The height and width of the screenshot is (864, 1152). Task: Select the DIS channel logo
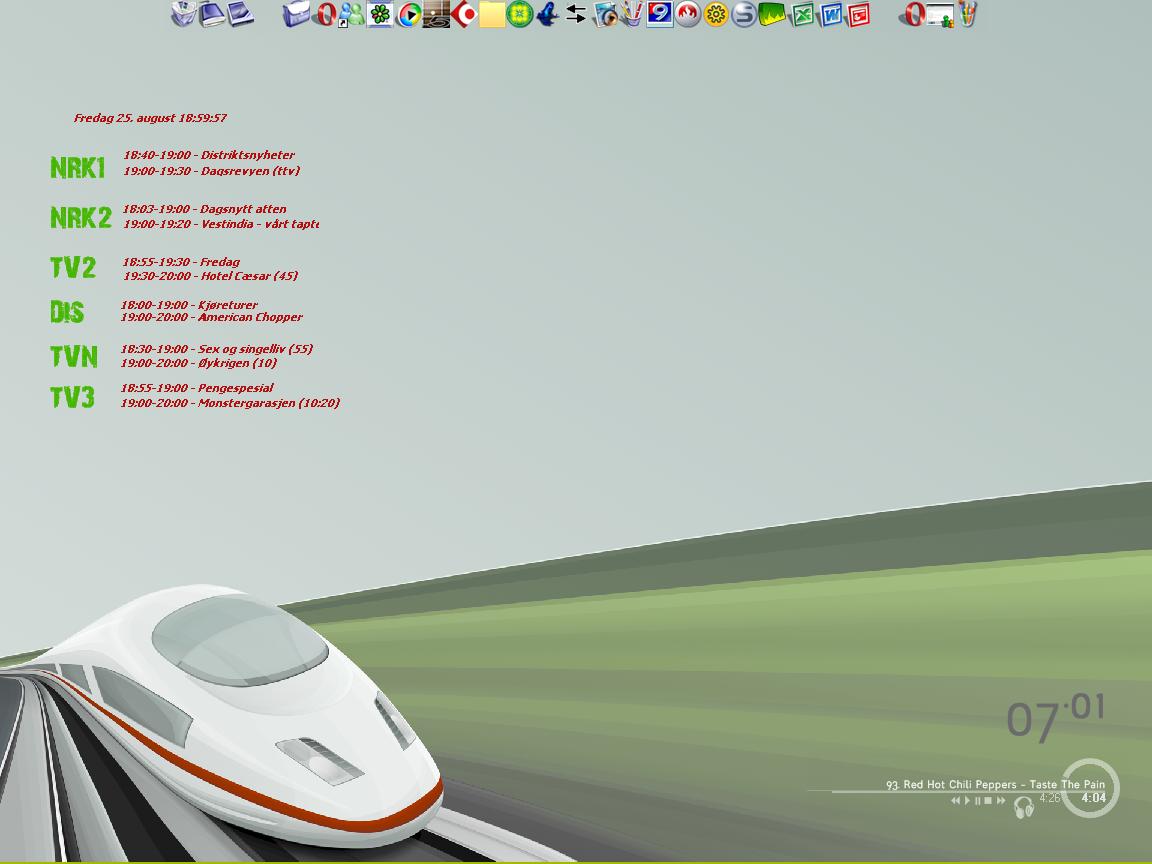point(67,312)
